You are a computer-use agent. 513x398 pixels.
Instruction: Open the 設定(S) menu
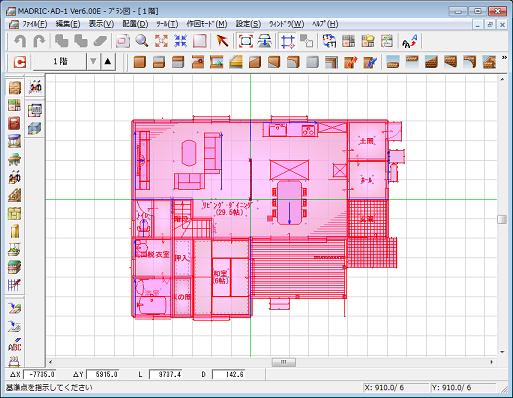tap(248, 24)
